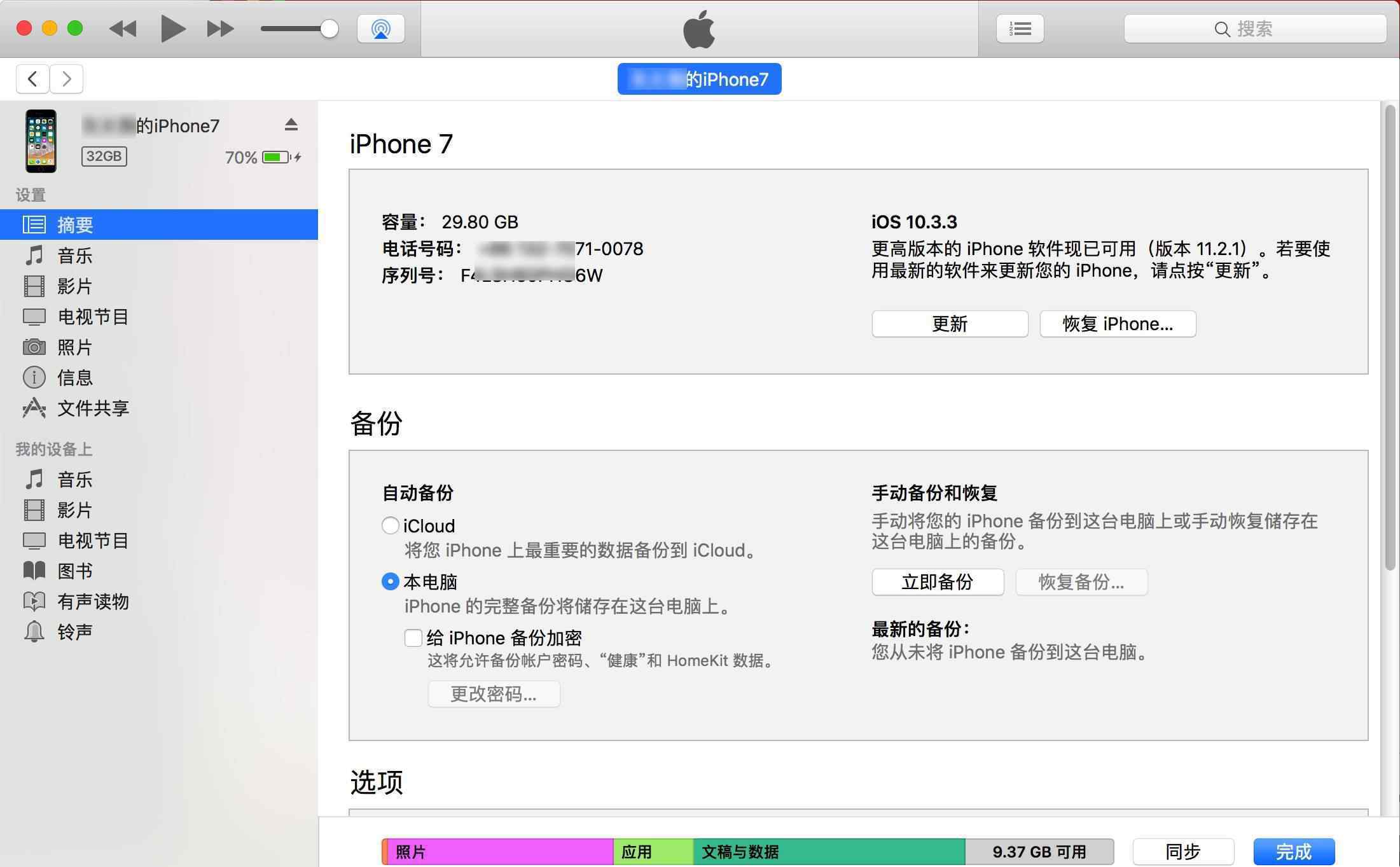This screenshot has width=1400, height=867.
Task: Go forward with the right chevron
Action: tap(67, 79)
